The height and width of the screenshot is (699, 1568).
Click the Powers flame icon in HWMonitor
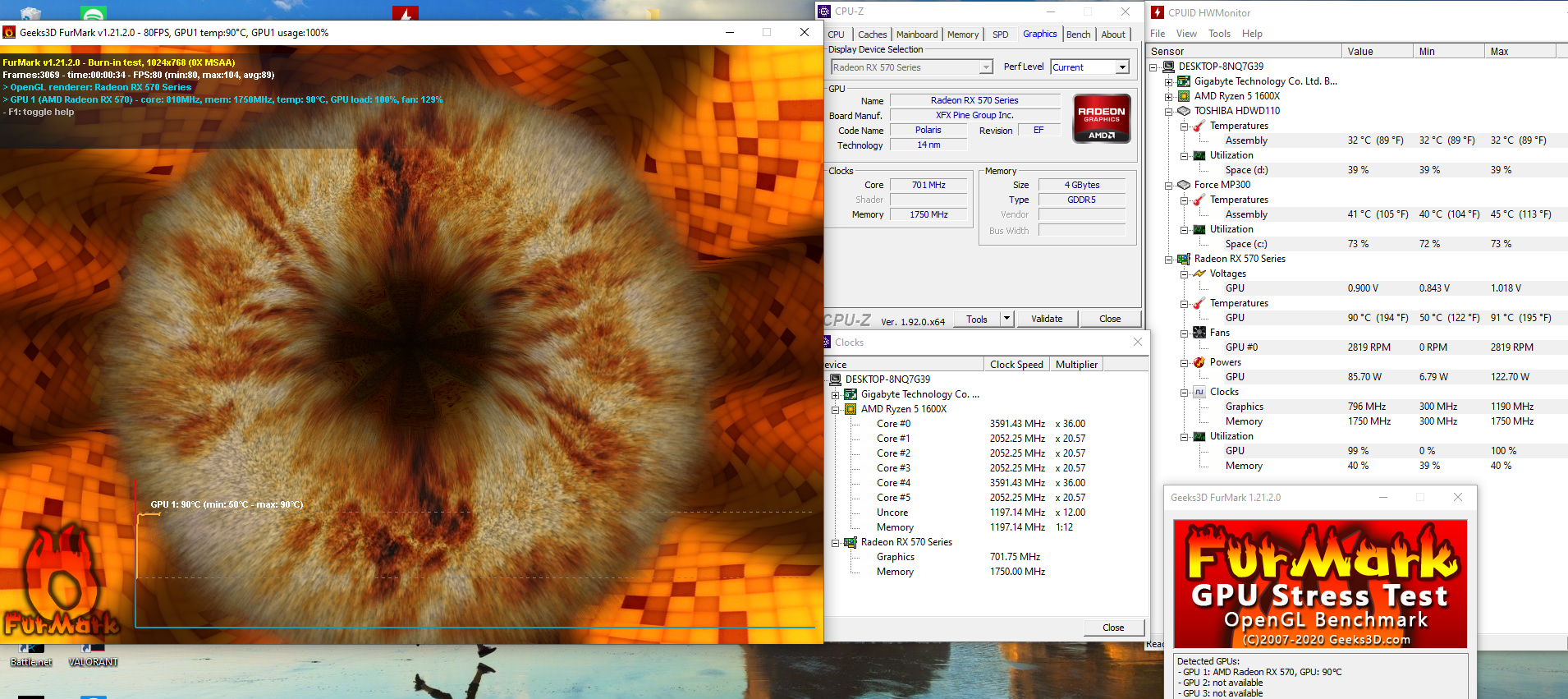tap(1199, 362)
